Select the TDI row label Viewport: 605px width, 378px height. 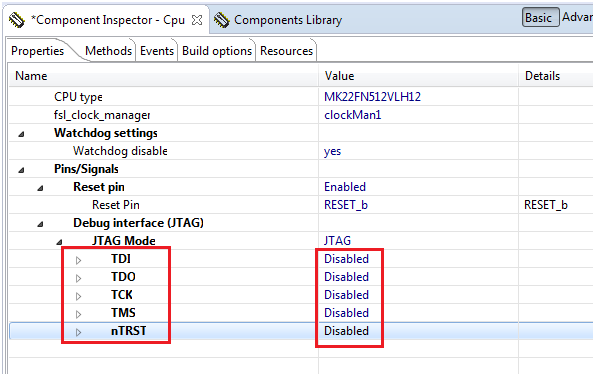tap(121, 259)
